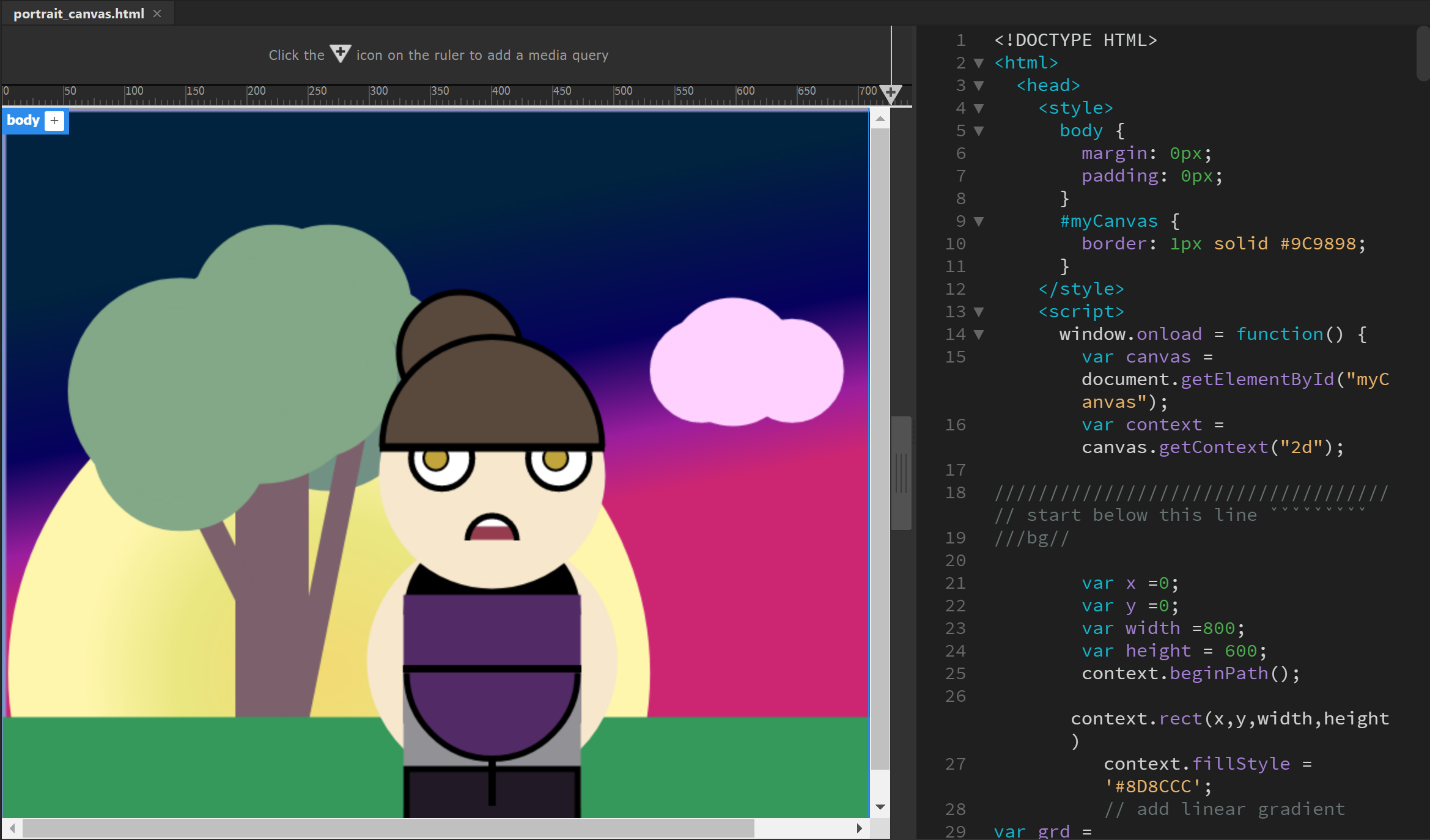The width and height of the screenshot is (1430, 840).
Task: Click the horizontal scroll left arrow
Action: point(12,828)
